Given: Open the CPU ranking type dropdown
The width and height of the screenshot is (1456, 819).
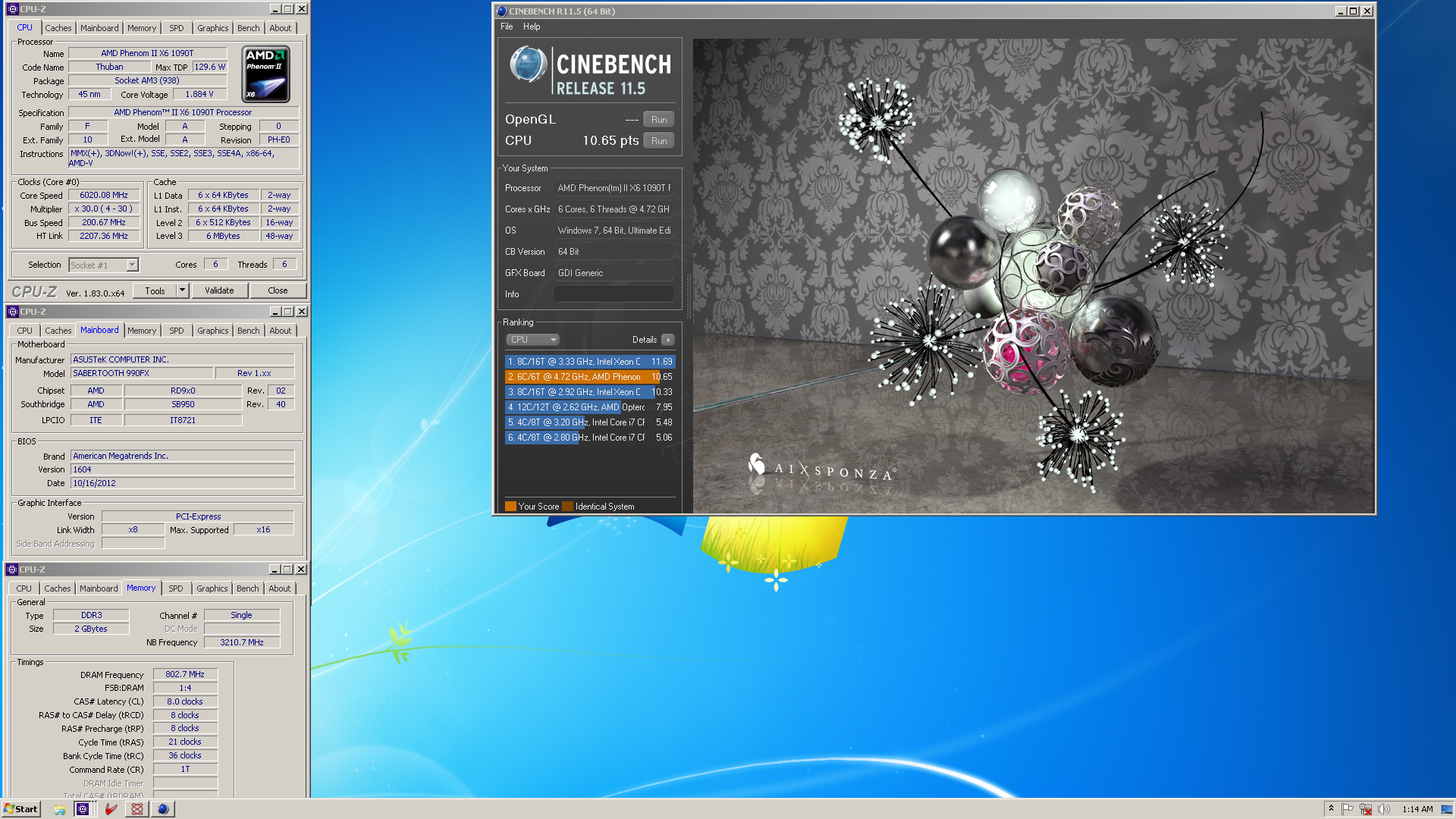Looking at the screenshot, I should (x=533, y=340).
